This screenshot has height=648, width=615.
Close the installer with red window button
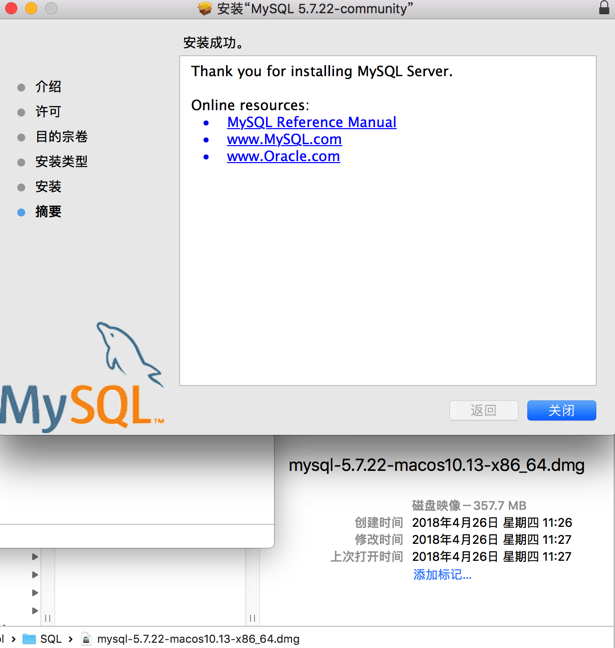[x=11, y=8]
